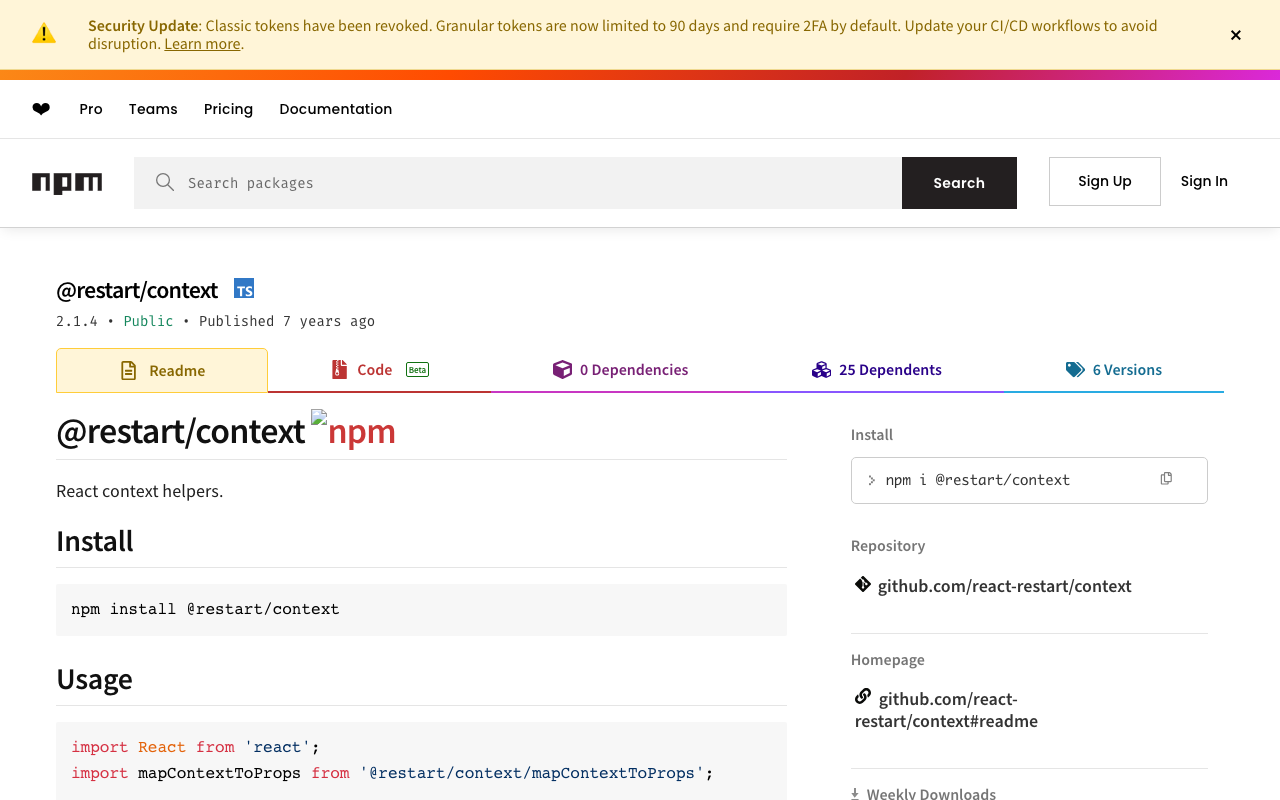1280x800 pixels.
Task: Open the Learn more link
Action: click(202, 44)
